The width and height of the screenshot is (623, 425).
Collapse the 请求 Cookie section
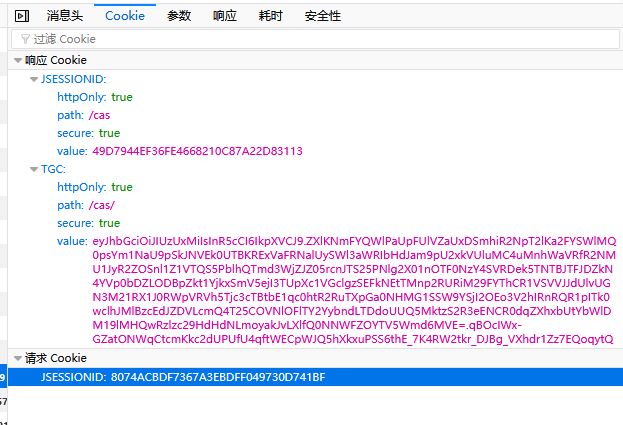click(x=18, y=358)
